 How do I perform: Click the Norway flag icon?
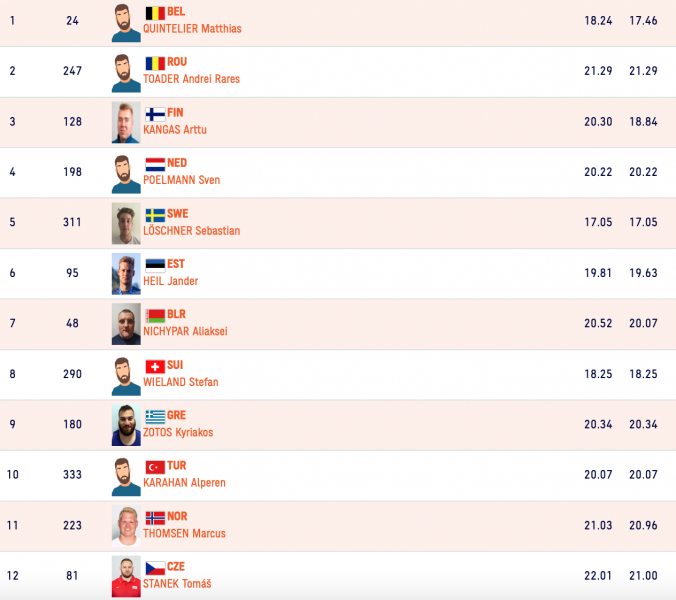(155, 517)
